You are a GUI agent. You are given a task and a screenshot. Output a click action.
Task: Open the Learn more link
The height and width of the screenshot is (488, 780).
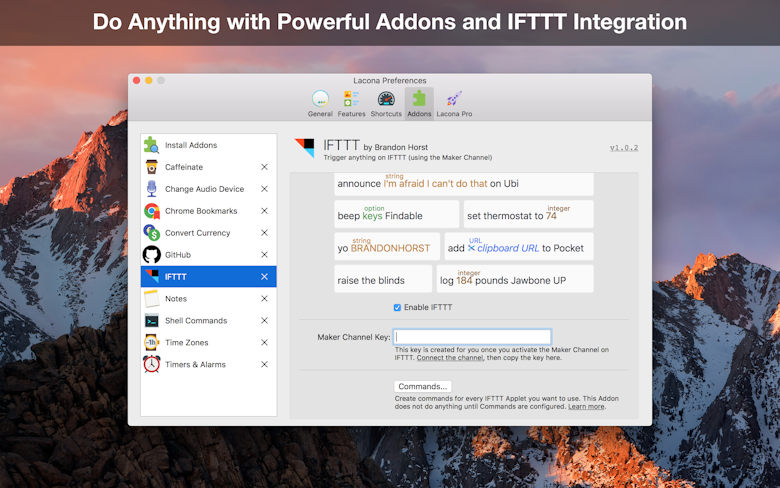pos(586,406)
